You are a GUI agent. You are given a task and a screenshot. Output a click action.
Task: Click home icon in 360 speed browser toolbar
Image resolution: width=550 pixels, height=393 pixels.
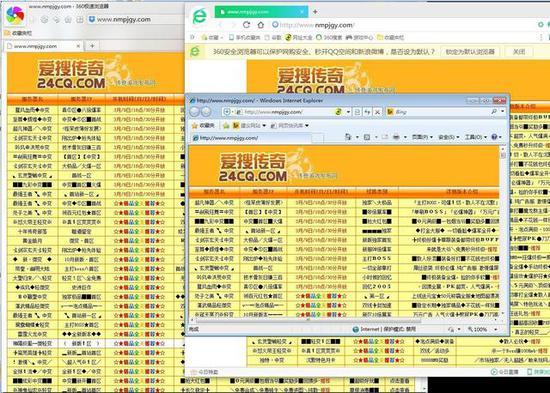[68, 20]
